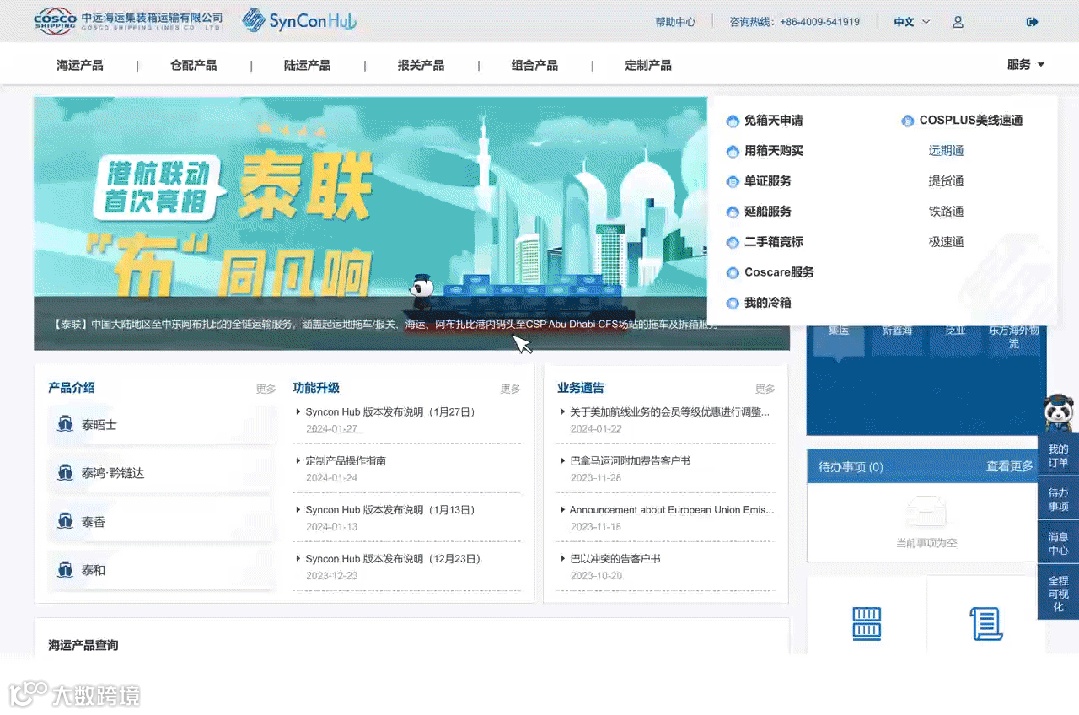Open 我的订单 side button
The width and height of the screenshot is (1079, 715).
point(1058,456)
